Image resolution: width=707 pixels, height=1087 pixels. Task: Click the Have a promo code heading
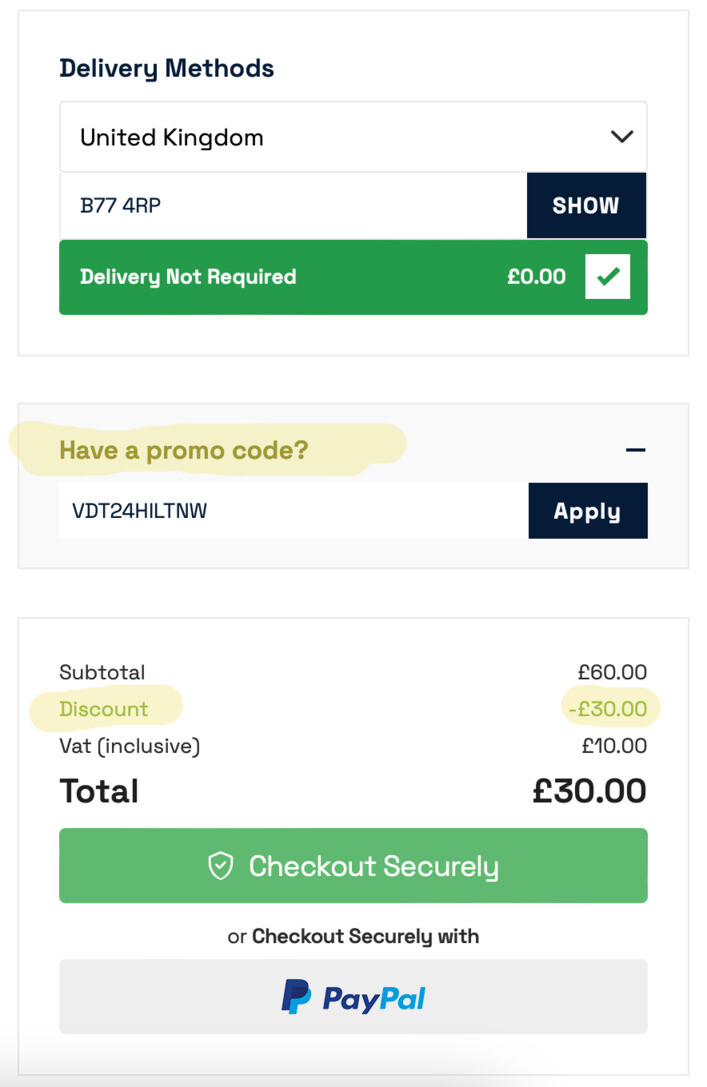point(184,451)
